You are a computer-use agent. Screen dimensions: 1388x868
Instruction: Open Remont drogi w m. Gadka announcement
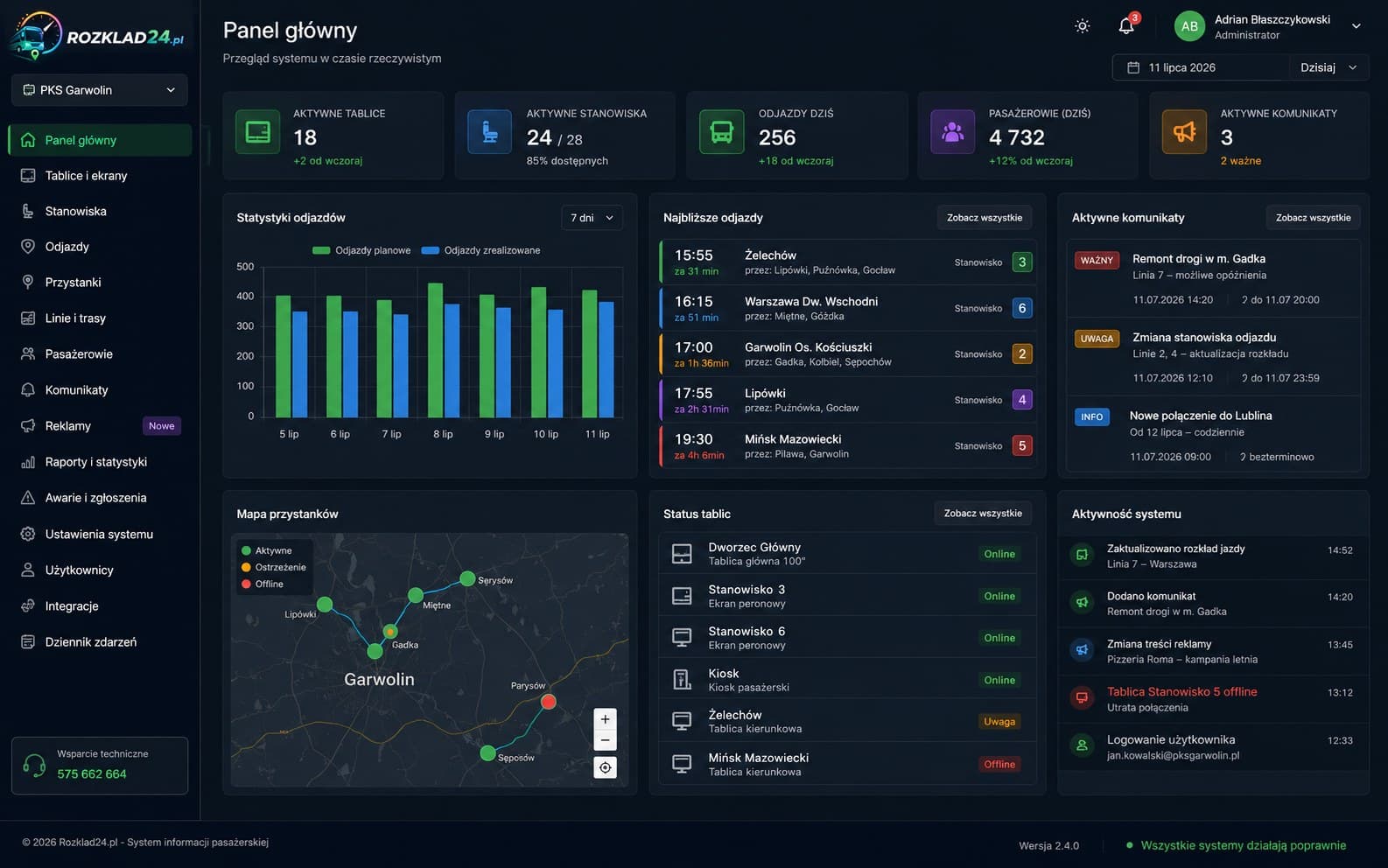1213,278
